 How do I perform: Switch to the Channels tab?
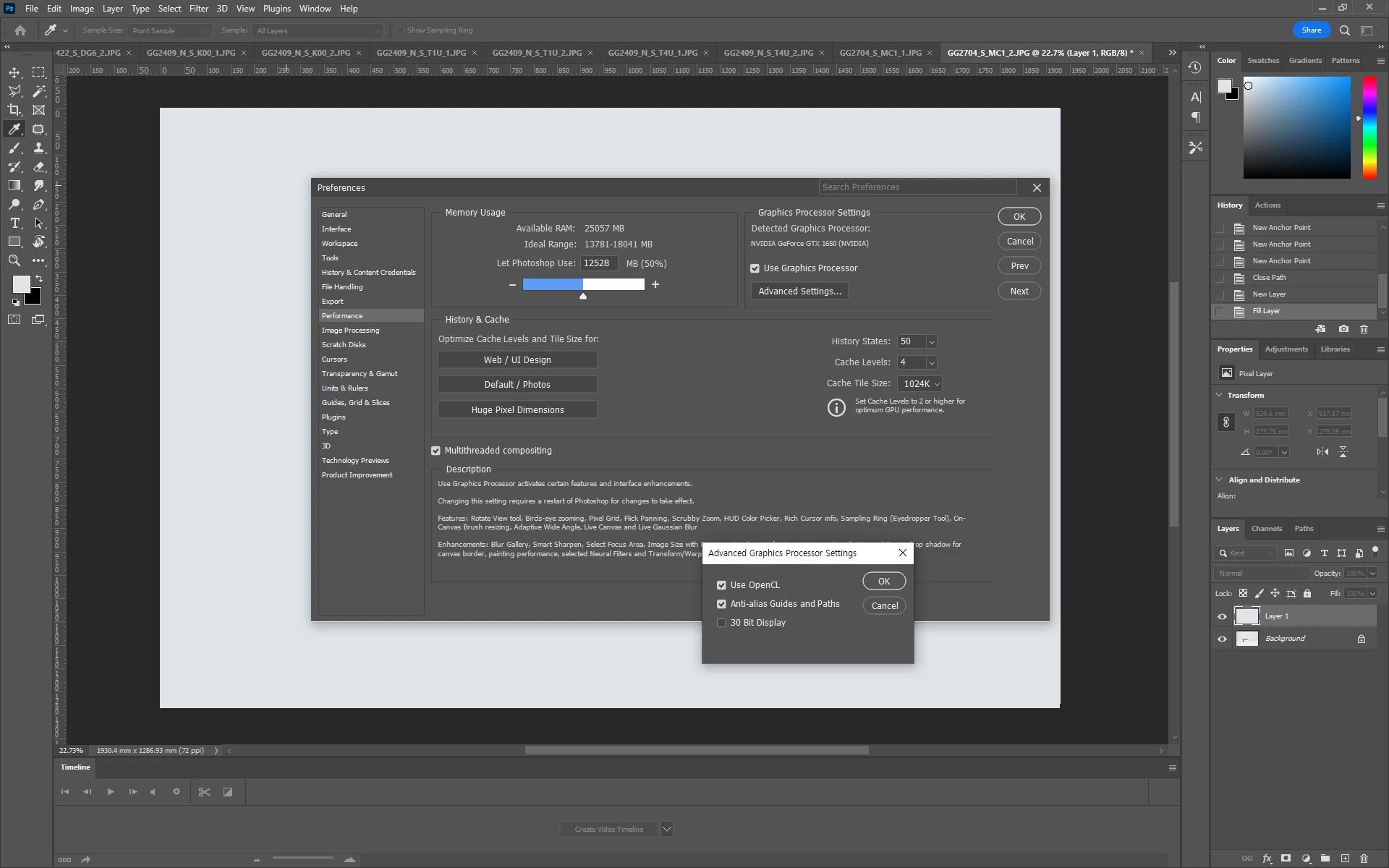pos(1266,529)
